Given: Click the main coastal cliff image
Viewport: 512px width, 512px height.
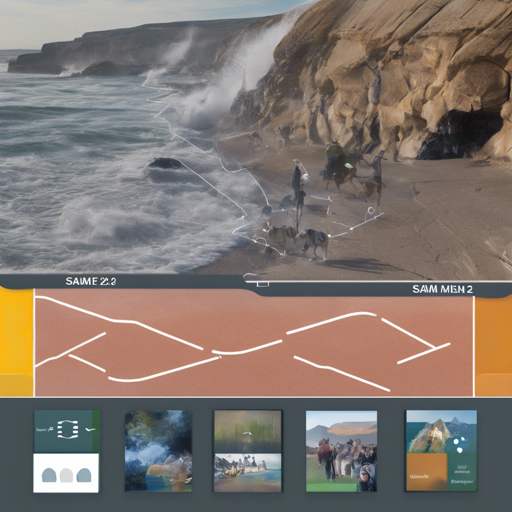Looking at the screenshot, I should pyautogui.click(x=256, y=137).
